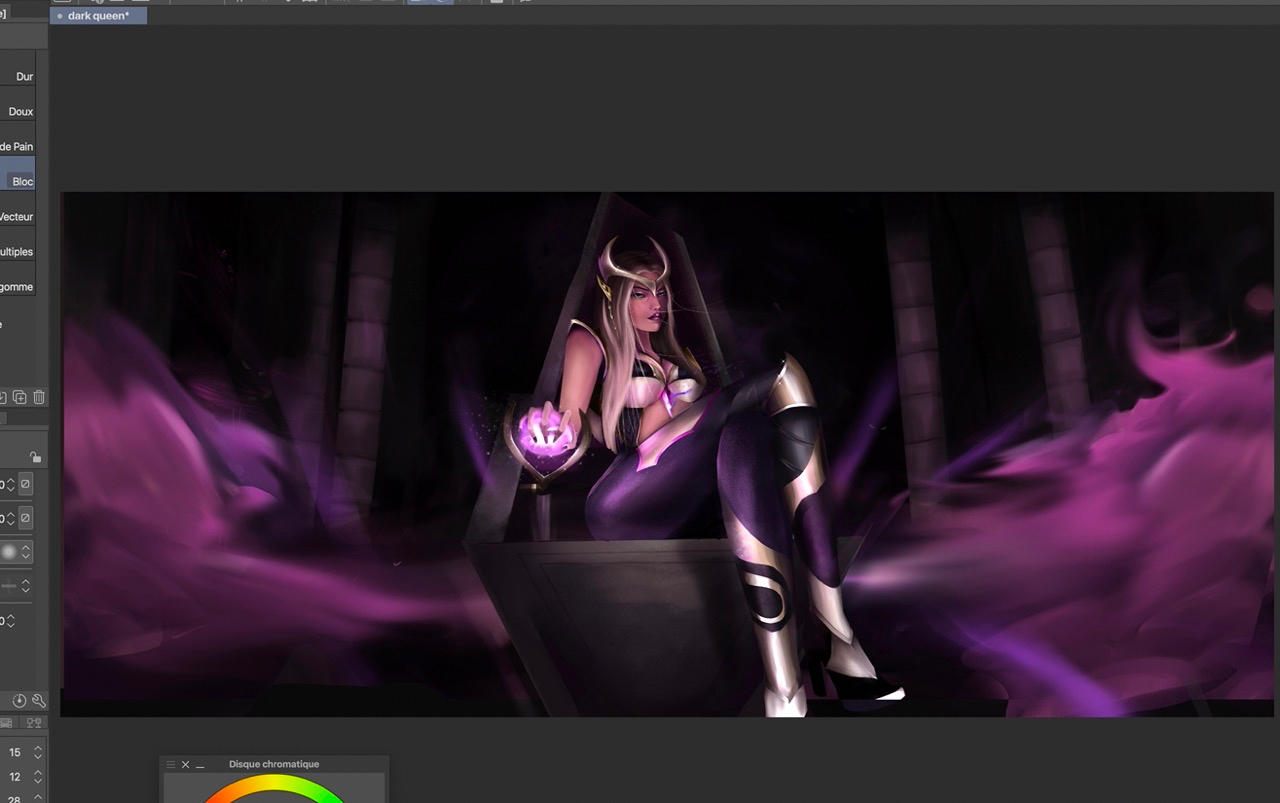The image size is (1280, 803).
Task: Choose the Mie de Pain eraser
Action: (x=17, y=147)
